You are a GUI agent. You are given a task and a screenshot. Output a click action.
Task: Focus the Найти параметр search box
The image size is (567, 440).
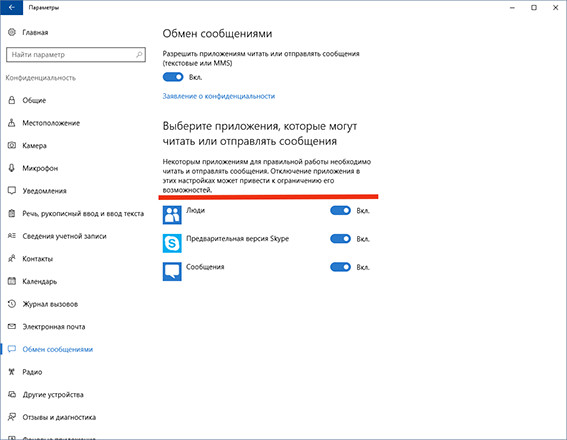click(x=76, y=55)
